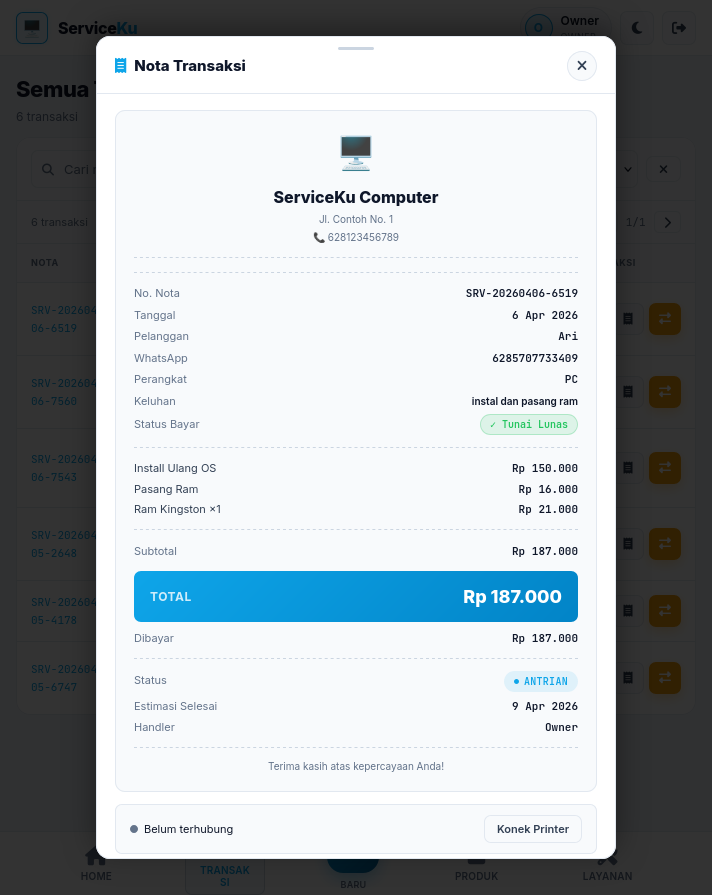Click the receipt icon beside Nota Transaksi
Image resolution: width=712 pixels, height=895 pixels.
click(121, 66)
